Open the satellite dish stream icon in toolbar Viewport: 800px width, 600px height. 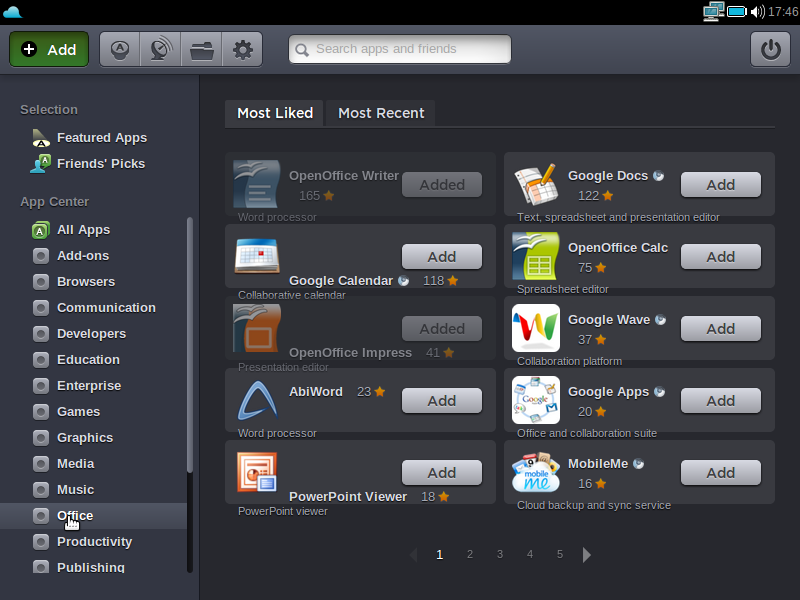160,49
